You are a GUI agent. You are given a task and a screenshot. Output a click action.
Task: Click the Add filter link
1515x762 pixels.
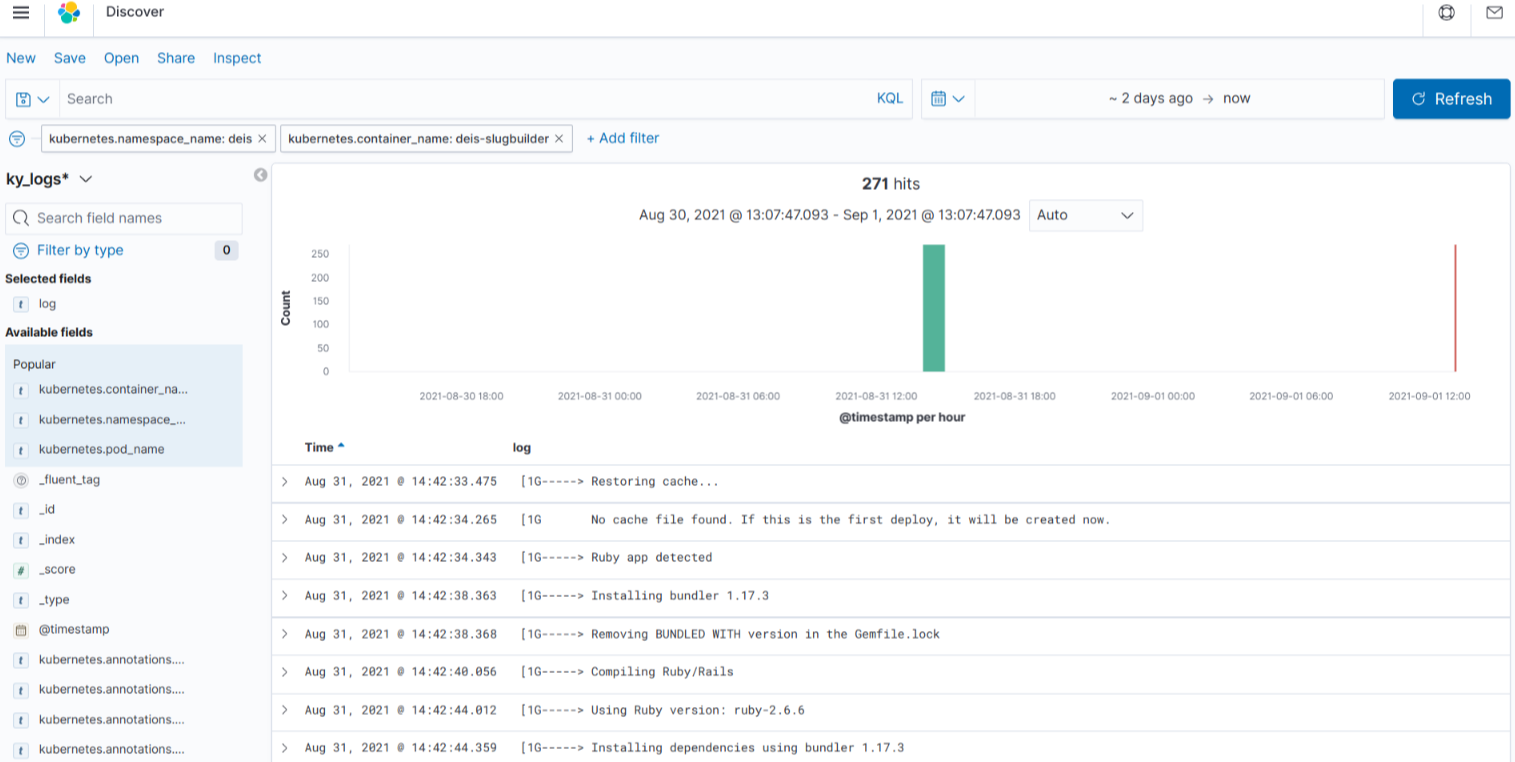(622, 139)
